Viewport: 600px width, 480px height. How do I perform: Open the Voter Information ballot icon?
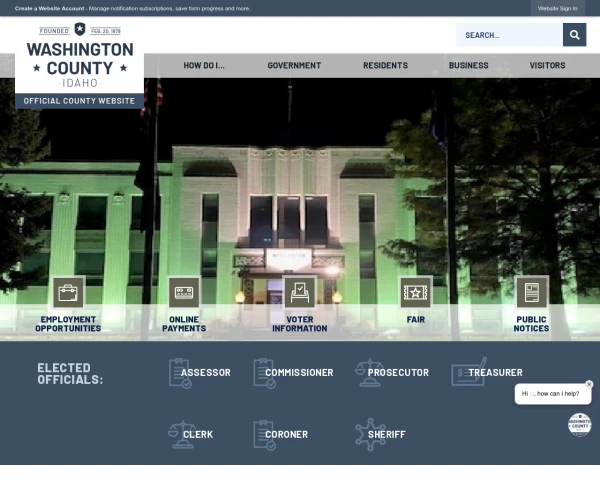300,293
